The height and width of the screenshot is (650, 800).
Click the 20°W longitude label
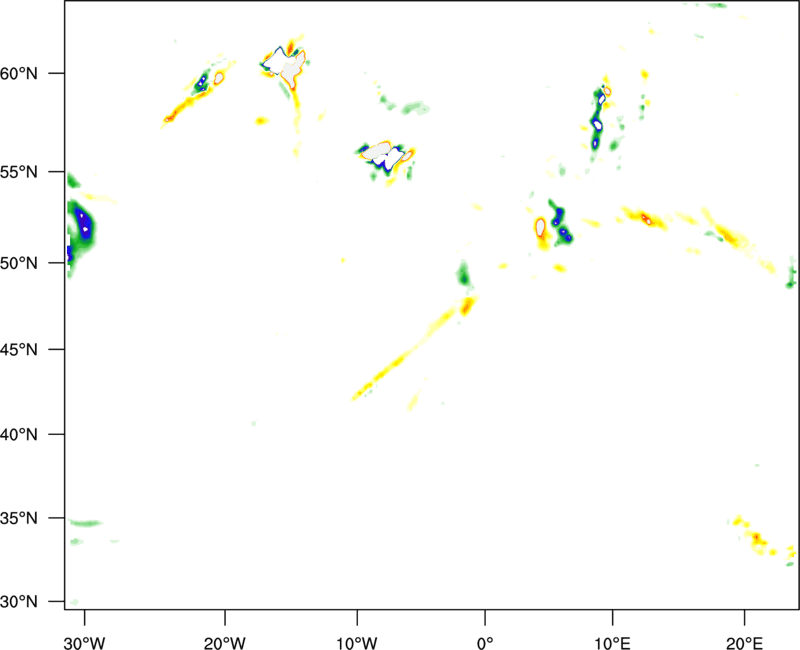[x=225, y=643]
